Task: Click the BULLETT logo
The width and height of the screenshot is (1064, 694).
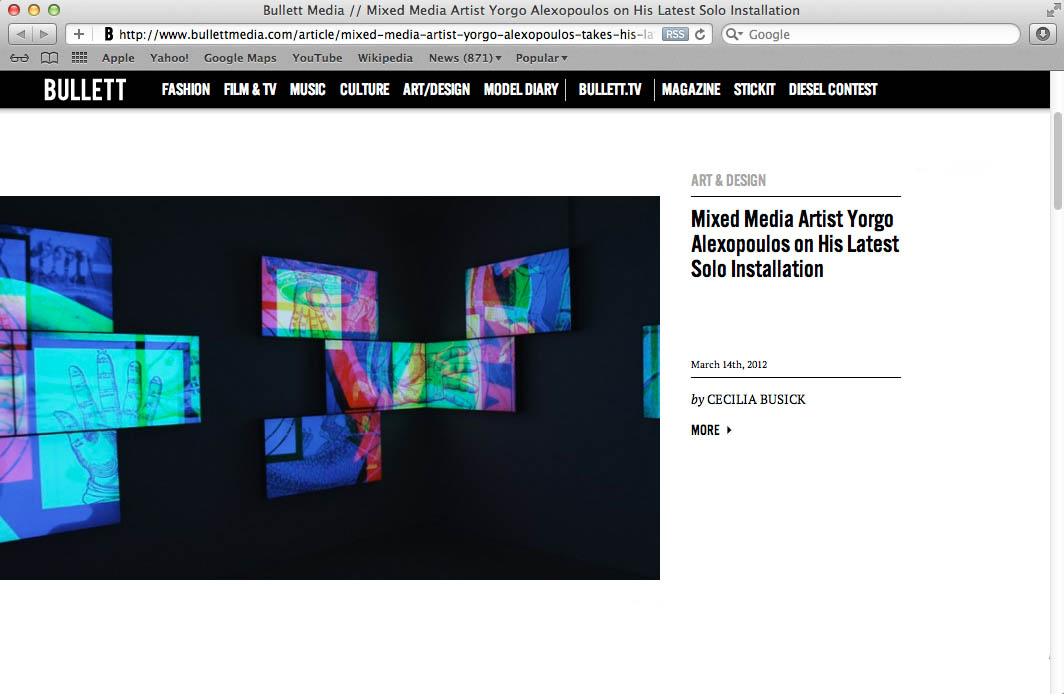Action: pyautogui.click(x=85, y=90)
